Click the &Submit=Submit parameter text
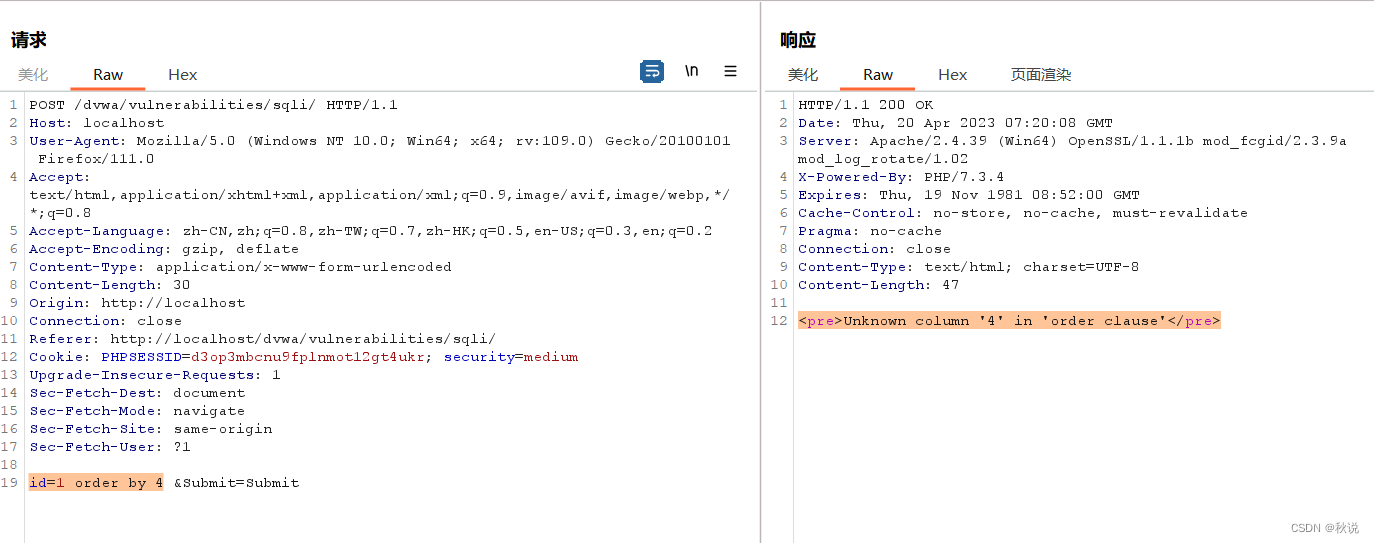The height and width of the screenshot is (543, 1374). pyautogui.click(x=236, y=483)
